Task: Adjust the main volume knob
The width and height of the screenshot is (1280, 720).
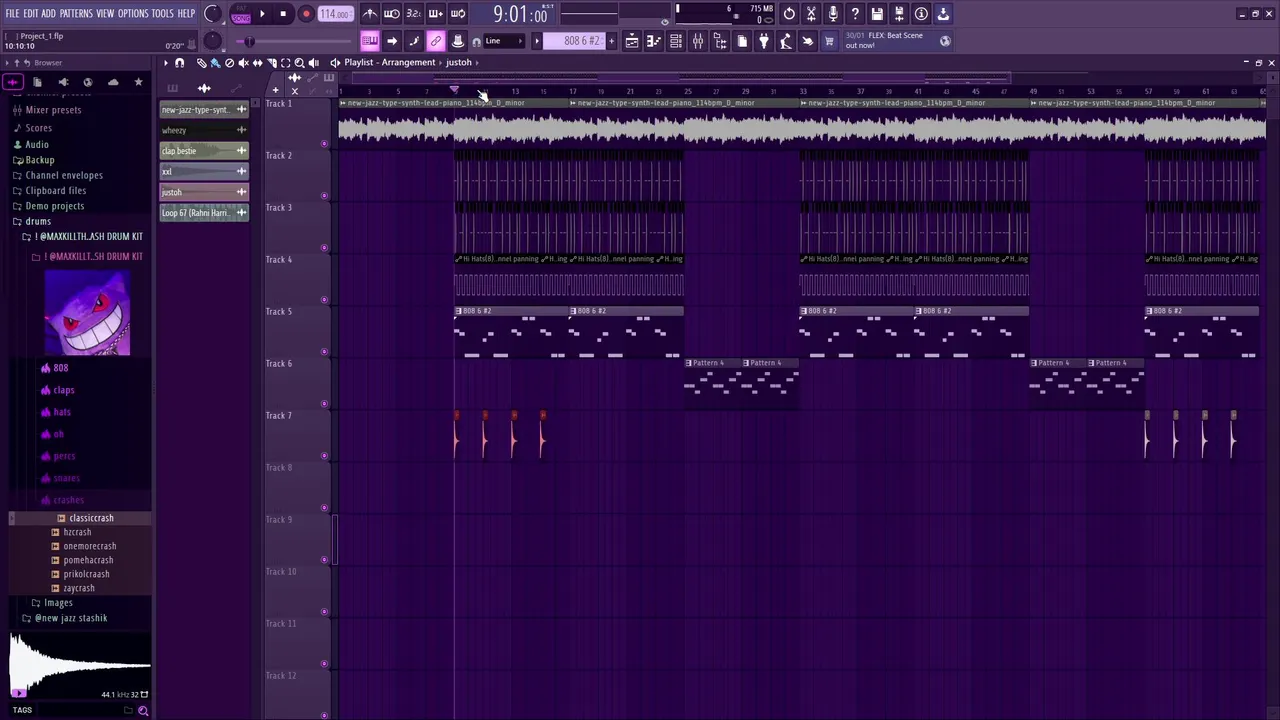Action: tap(212, 14)
